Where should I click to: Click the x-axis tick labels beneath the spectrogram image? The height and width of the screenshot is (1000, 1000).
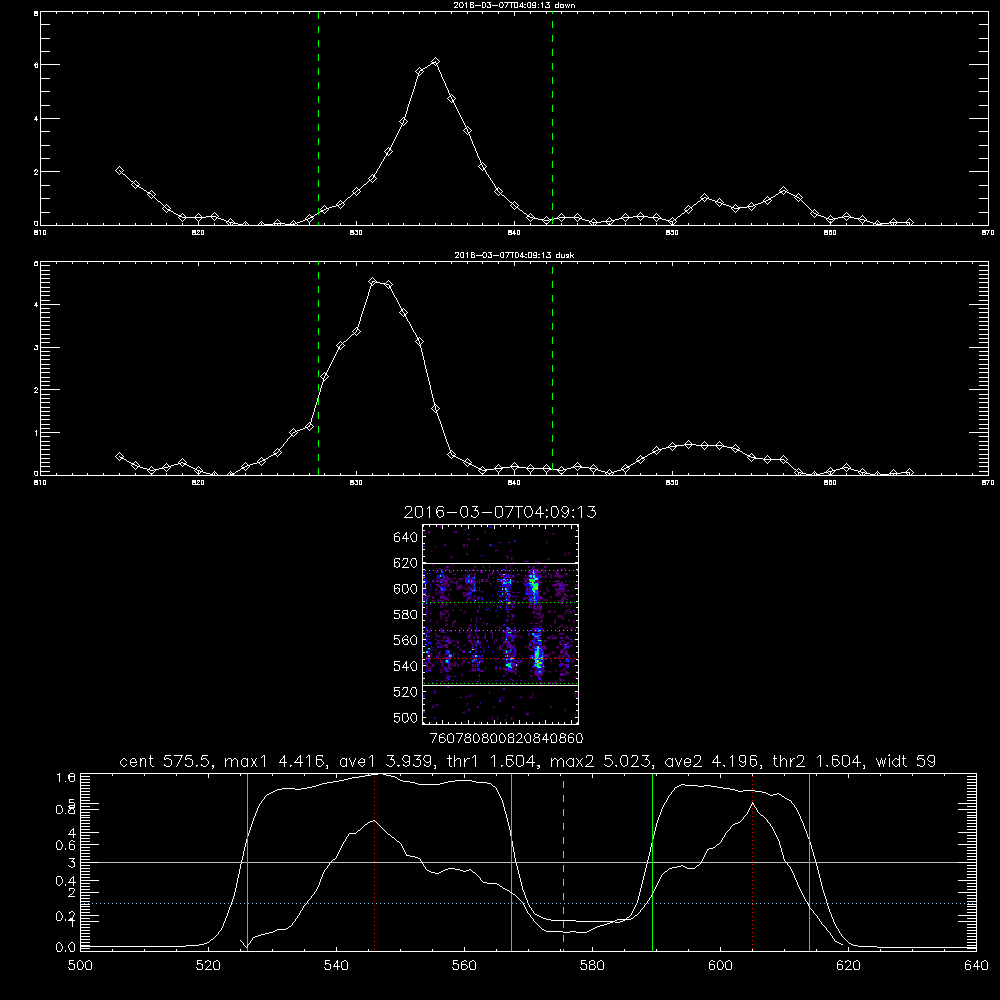point(507,738)
